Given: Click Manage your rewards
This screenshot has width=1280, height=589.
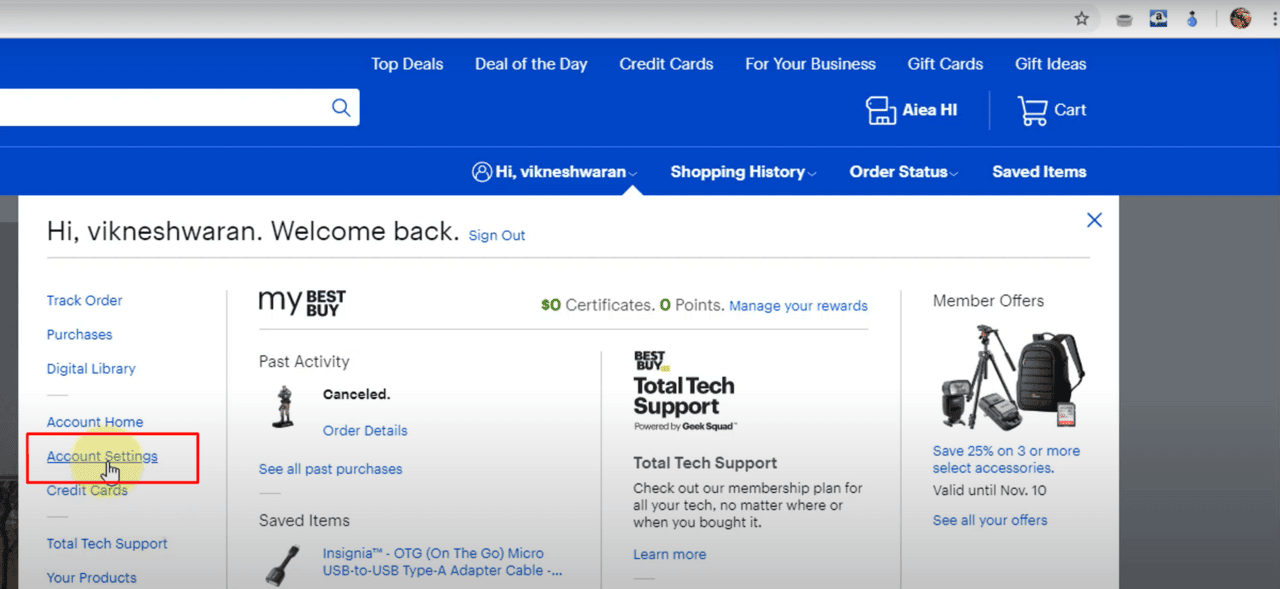Looking at the screenshot, I should pos(798,306).
